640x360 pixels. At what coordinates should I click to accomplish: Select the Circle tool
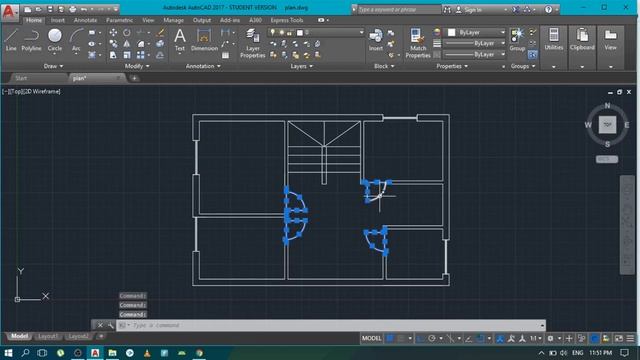coord(55,40)
